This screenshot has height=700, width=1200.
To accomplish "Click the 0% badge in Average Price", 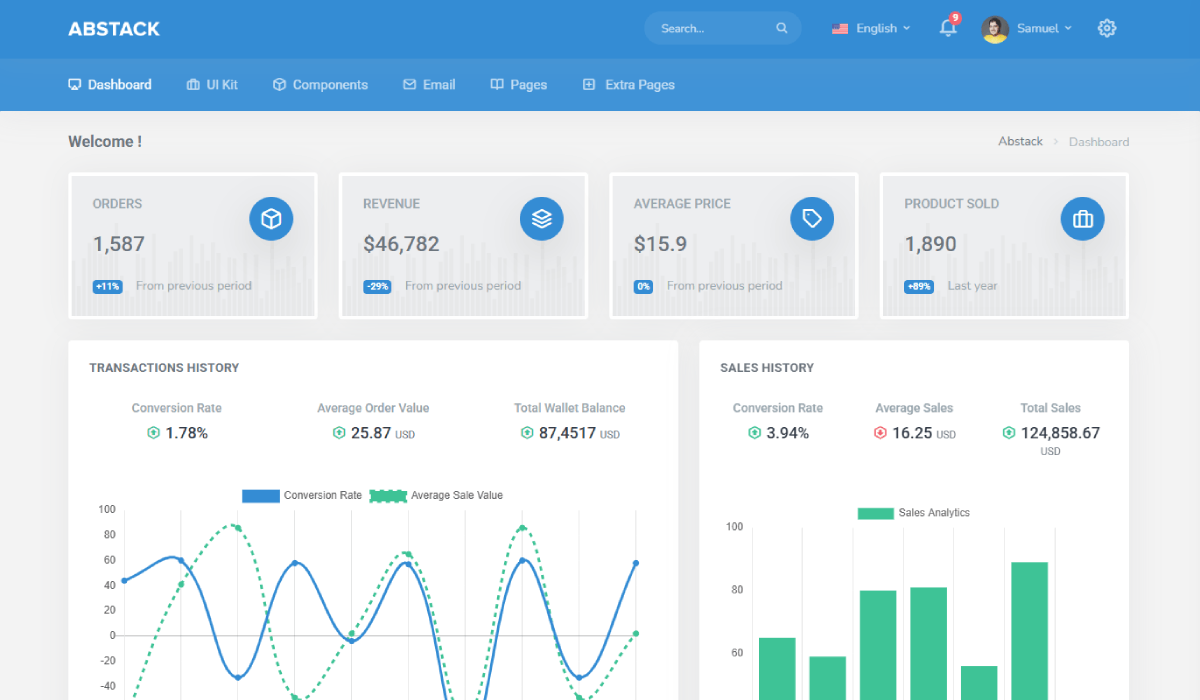I will 643,286.
